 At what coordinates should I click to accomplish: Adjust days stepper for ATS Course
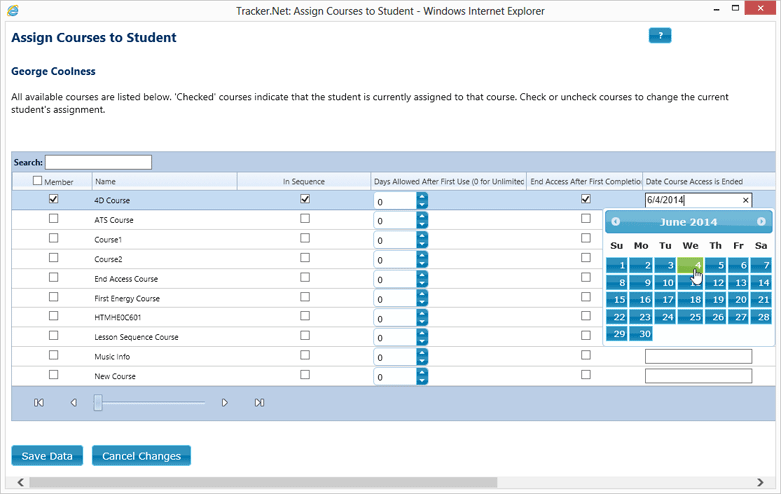pyautogui.click(x=422, y=221)
